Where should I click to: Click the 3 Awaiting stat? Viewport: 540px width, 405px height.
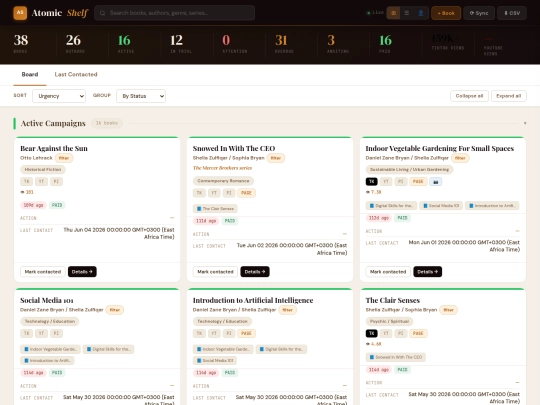(x=338, y=44)
